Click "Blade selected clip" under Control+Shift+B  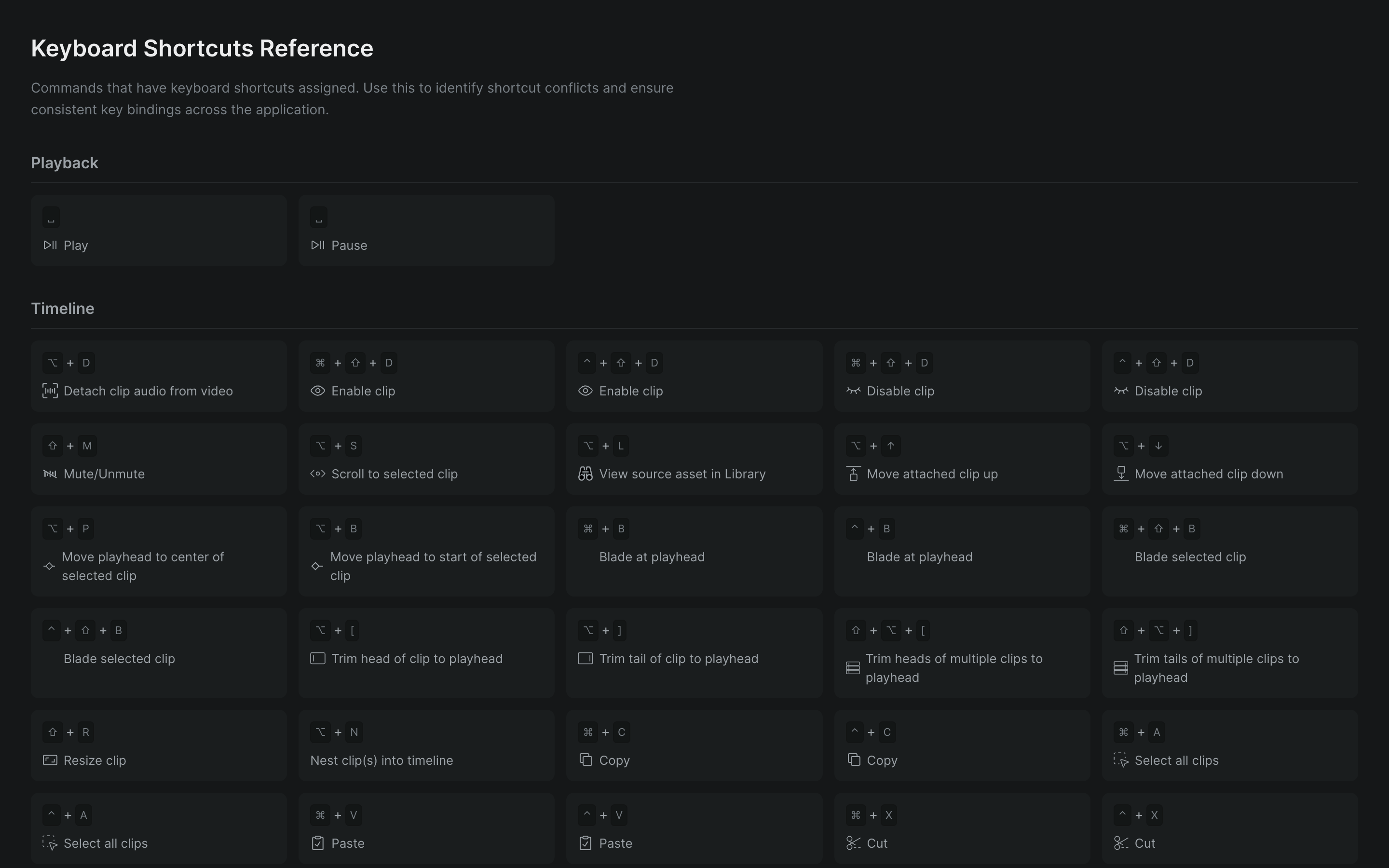click(120, 658)
